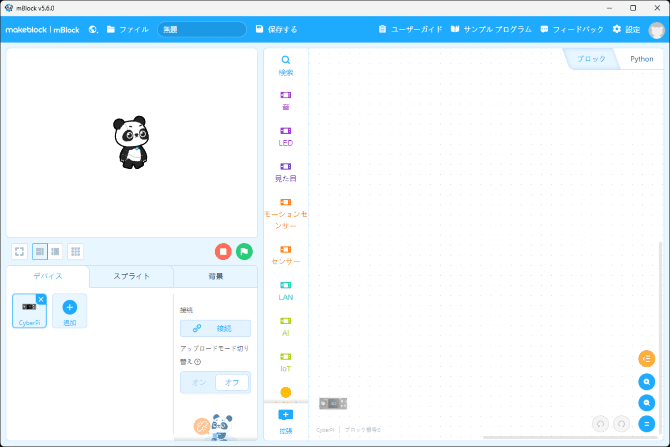The height and width of the screenshot is (447, 670).
Task: Open the 拡張 extension center
Action: (285, 422)
